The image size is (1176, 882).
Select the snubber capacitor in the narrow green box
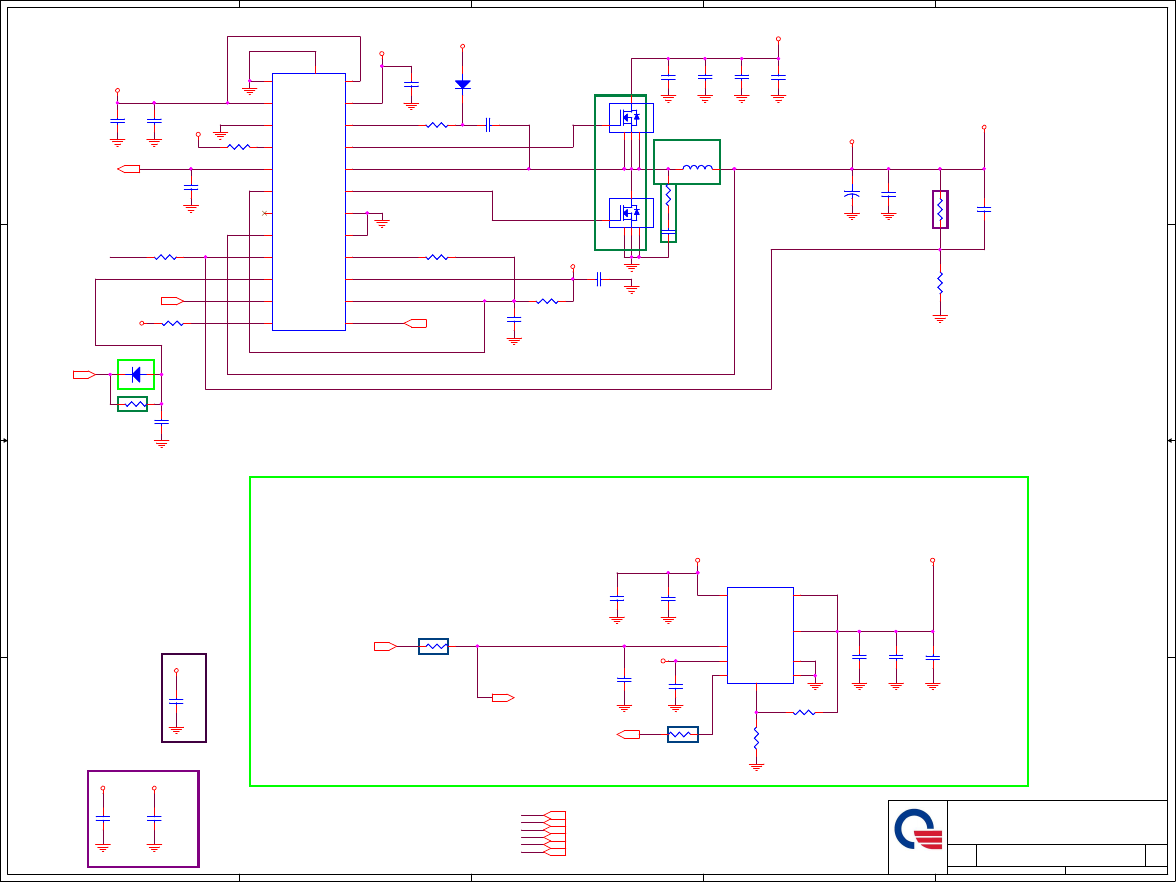(668, 232)
